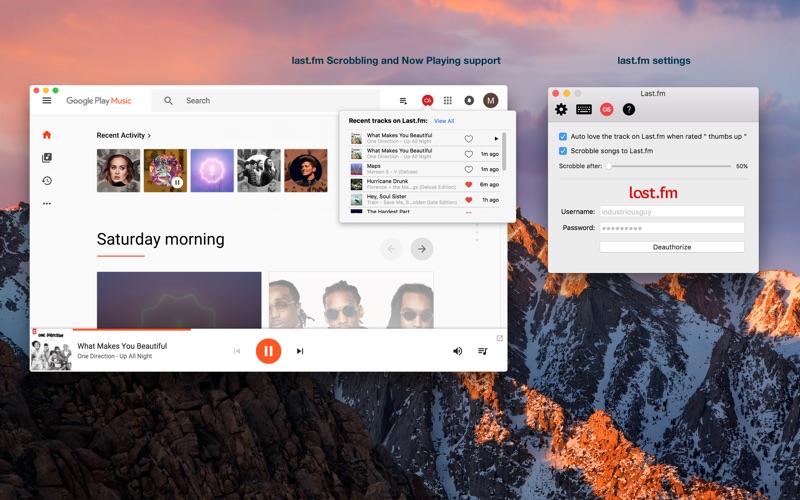This screenshot has height=500, width=800.
Task: Click One Direction - Up All Night in the player
Action: 115,356
